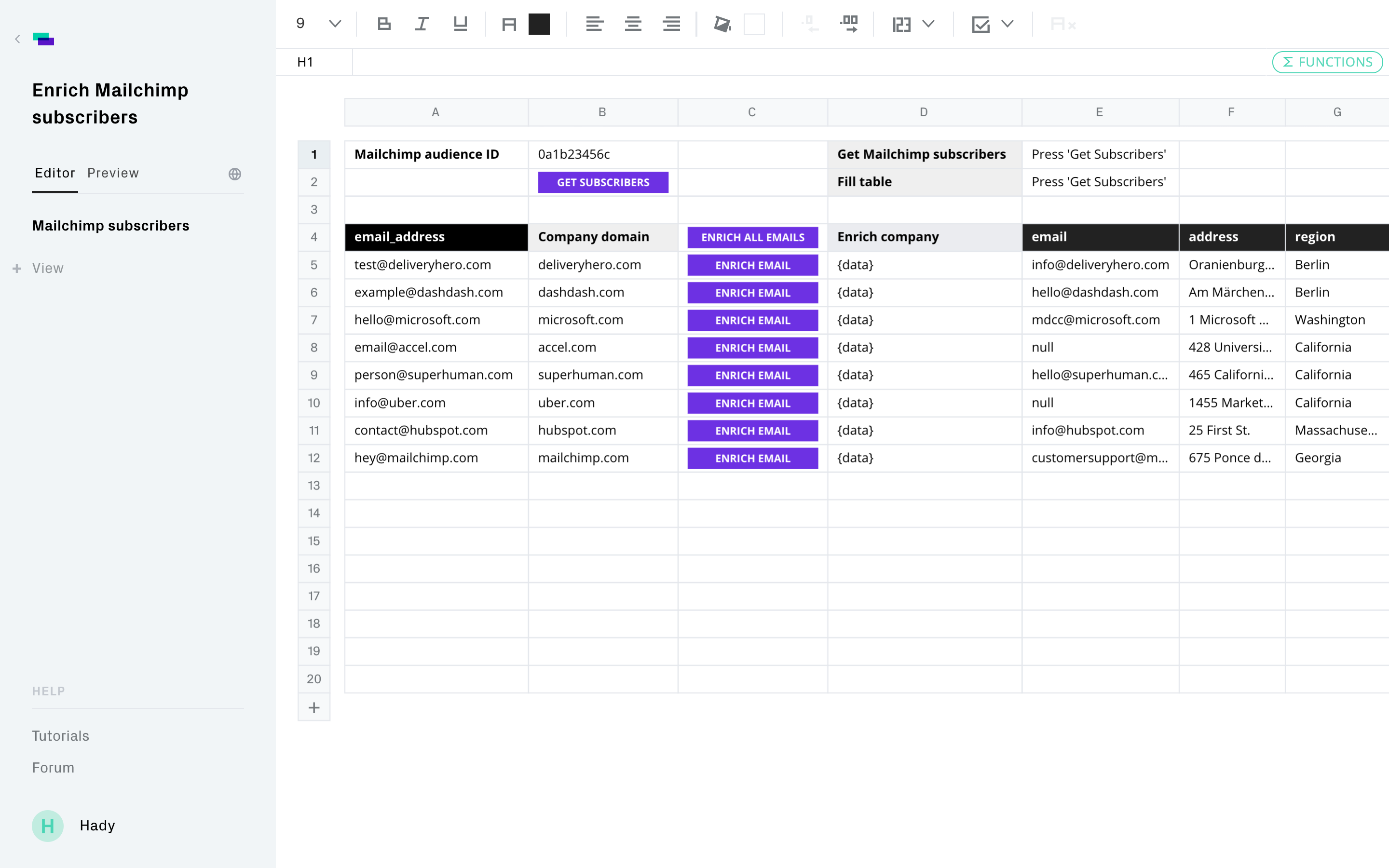Click the fill color paint bucket icon
The image size is (1389, 868).
(x=722, y=24)
